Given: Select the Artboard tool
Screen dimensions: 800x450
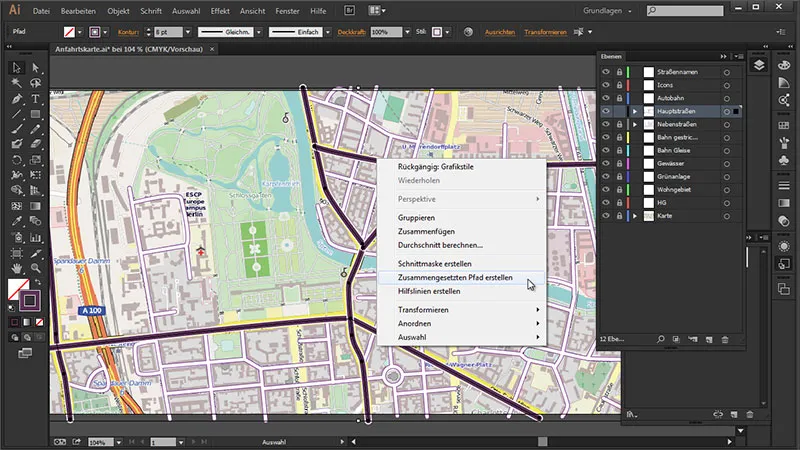Looking at the screenshot, I should pos(16,253).
